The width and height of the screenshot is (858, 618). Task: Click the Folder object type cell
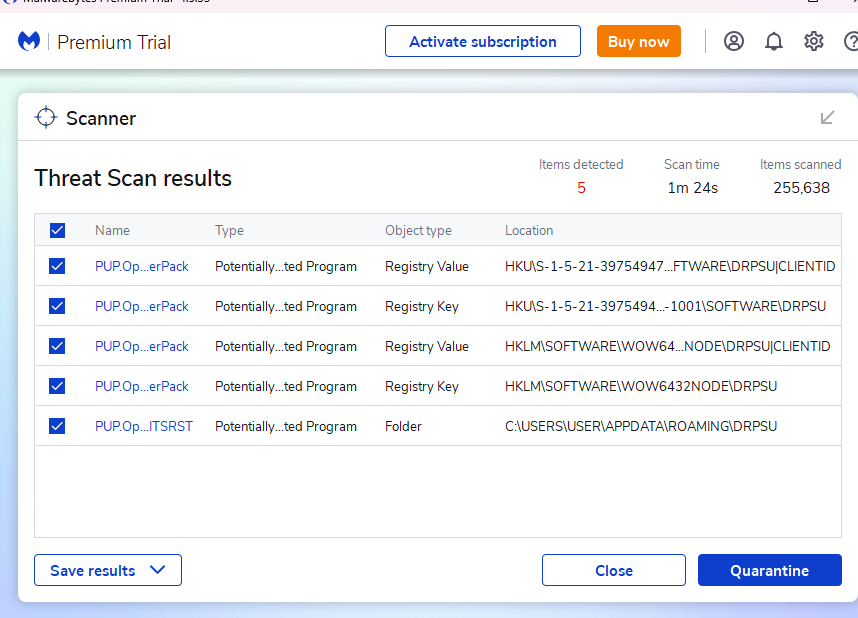[x=403, y=426]
